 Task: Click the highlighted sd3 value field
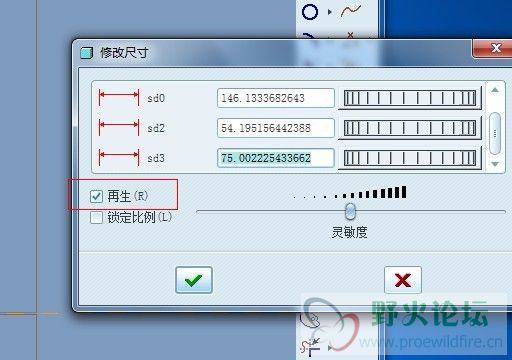[x=276, y=158]
